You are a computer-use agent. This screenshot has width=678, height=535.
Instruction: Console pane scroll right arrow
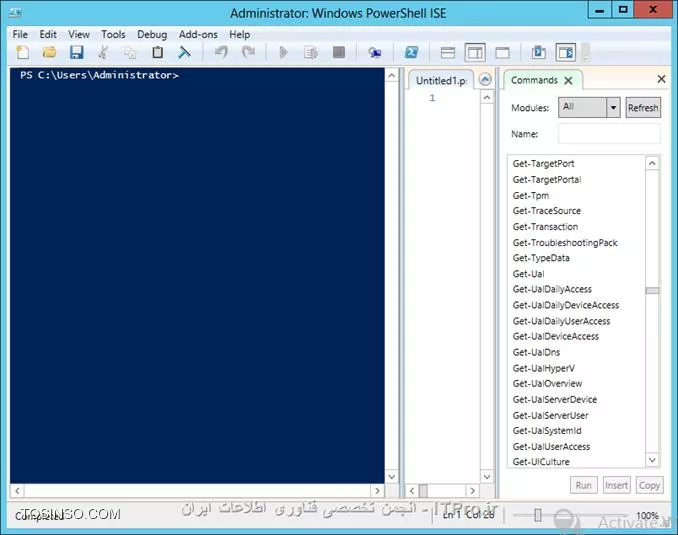click(377, 490)
